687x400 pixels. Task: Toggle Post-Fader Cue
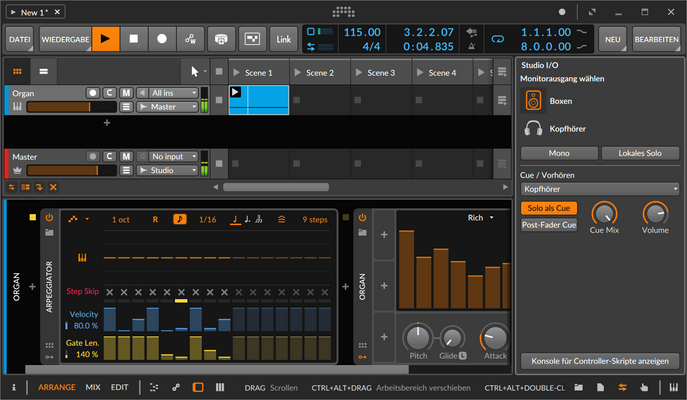pos(549,225)
